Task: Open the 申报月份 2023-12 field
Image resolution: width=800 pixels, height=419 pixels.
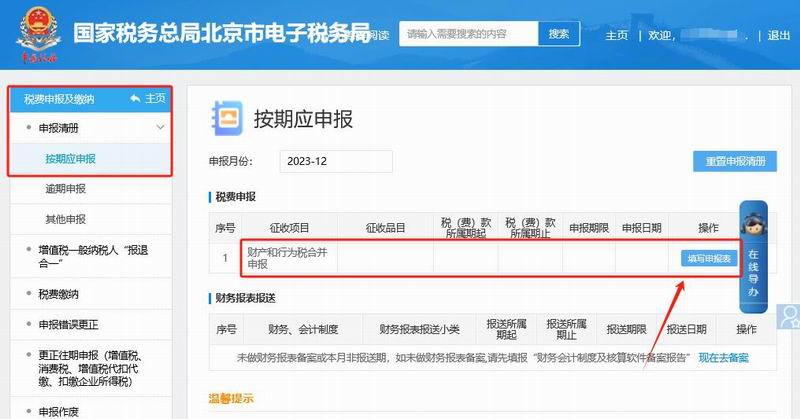Action: [336, 161]
